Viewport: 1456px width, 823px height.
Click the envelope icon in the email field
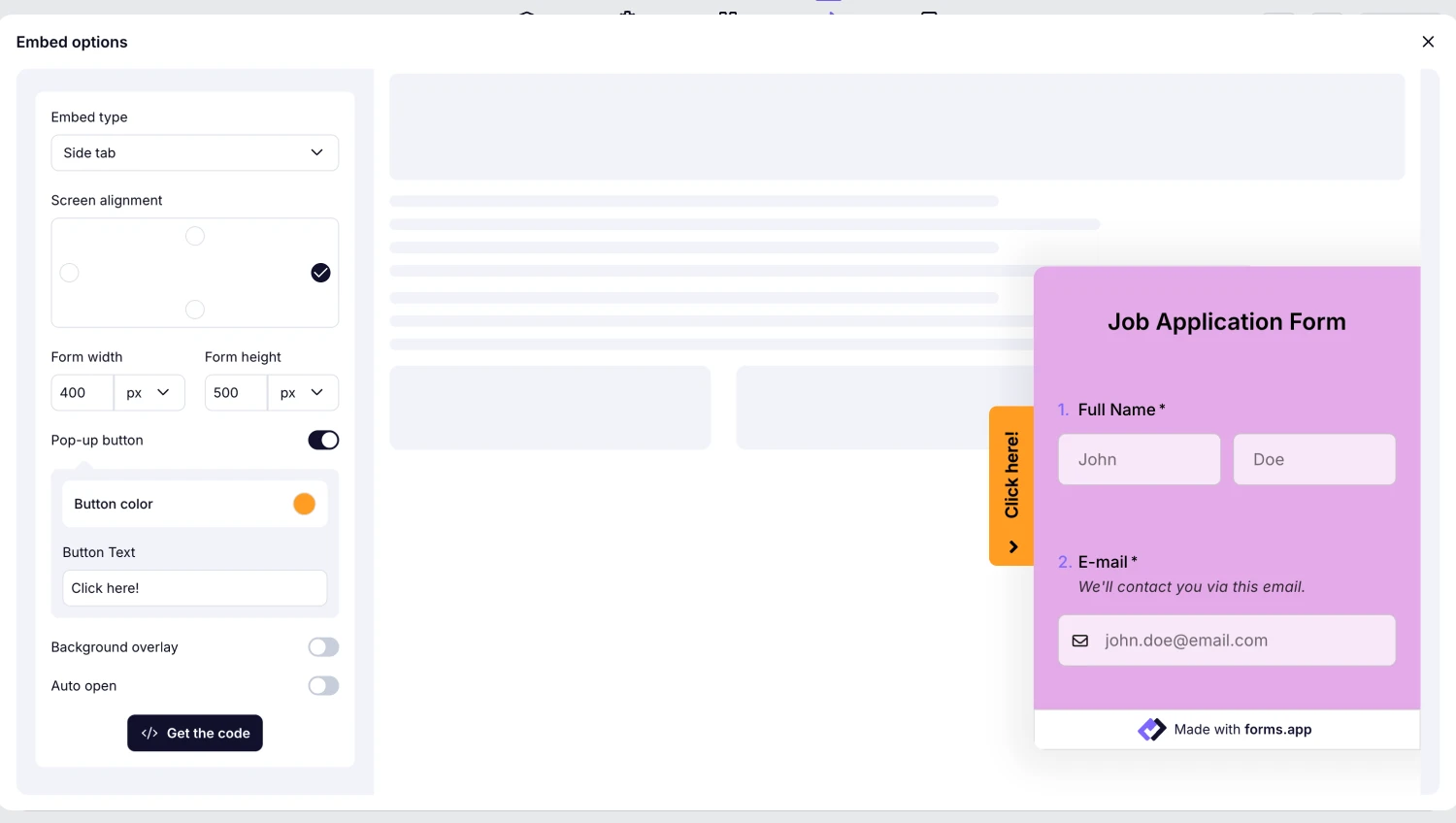click(x=1079, y=641)
